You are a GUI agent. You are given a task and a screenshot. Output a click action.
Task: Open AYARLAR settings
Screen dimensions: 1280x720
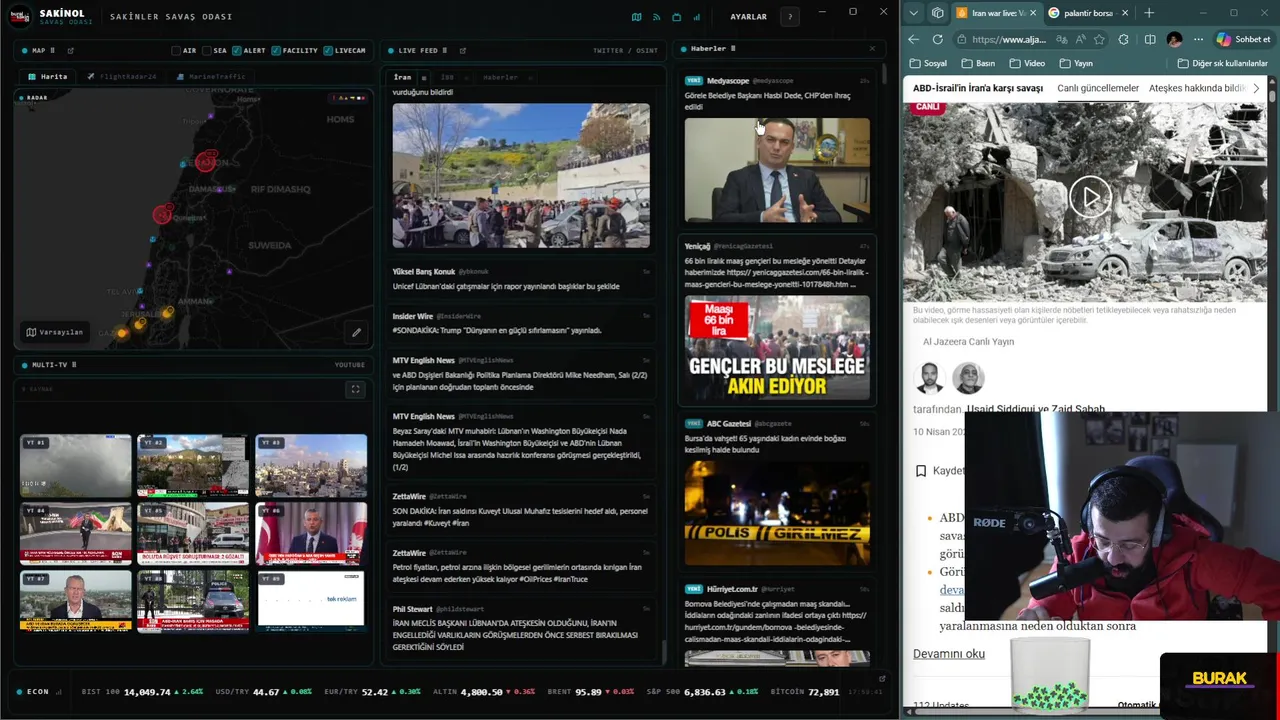click(748, 17)
